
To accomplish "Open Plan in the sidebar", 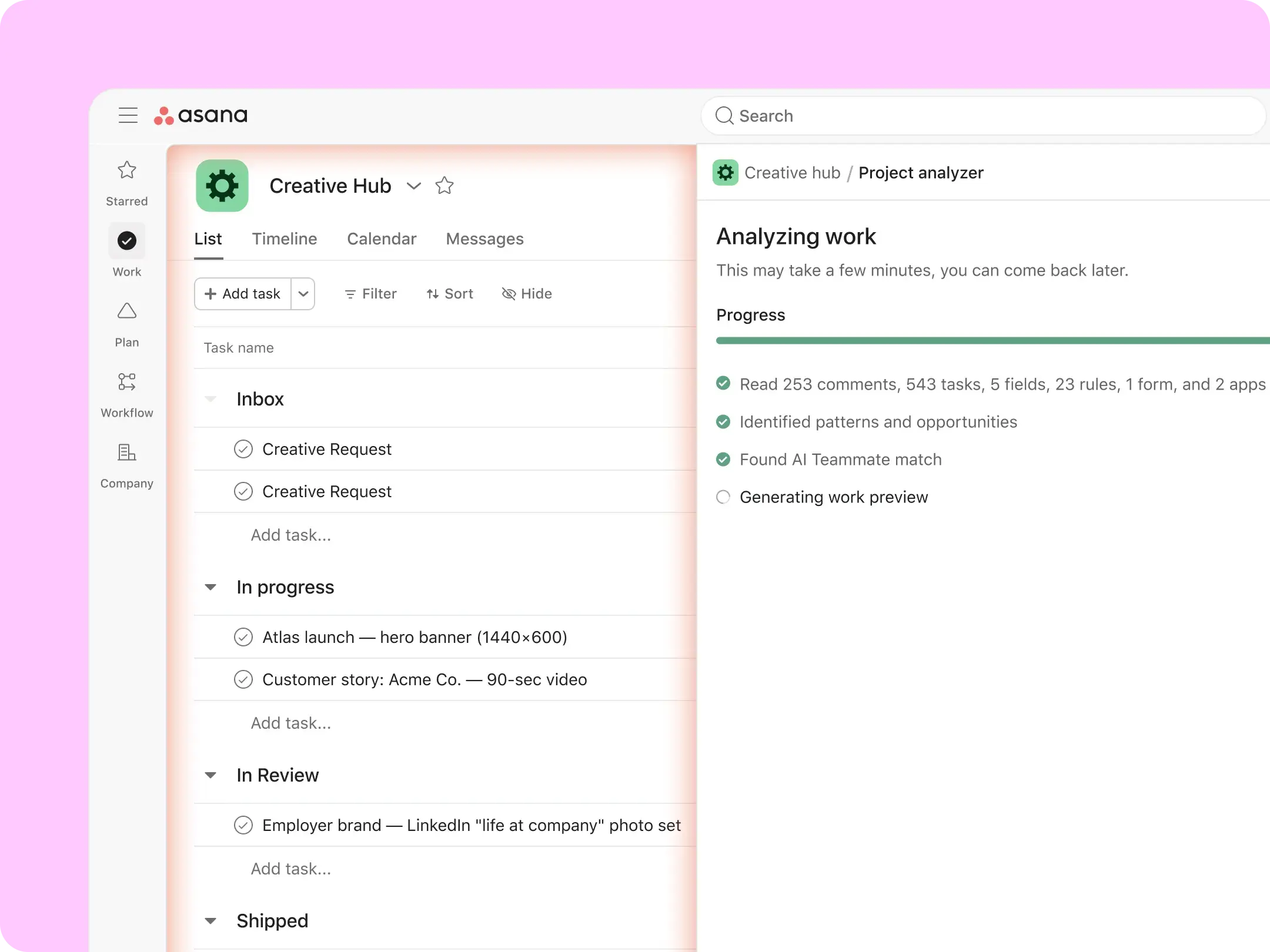I will click(127, 324).
